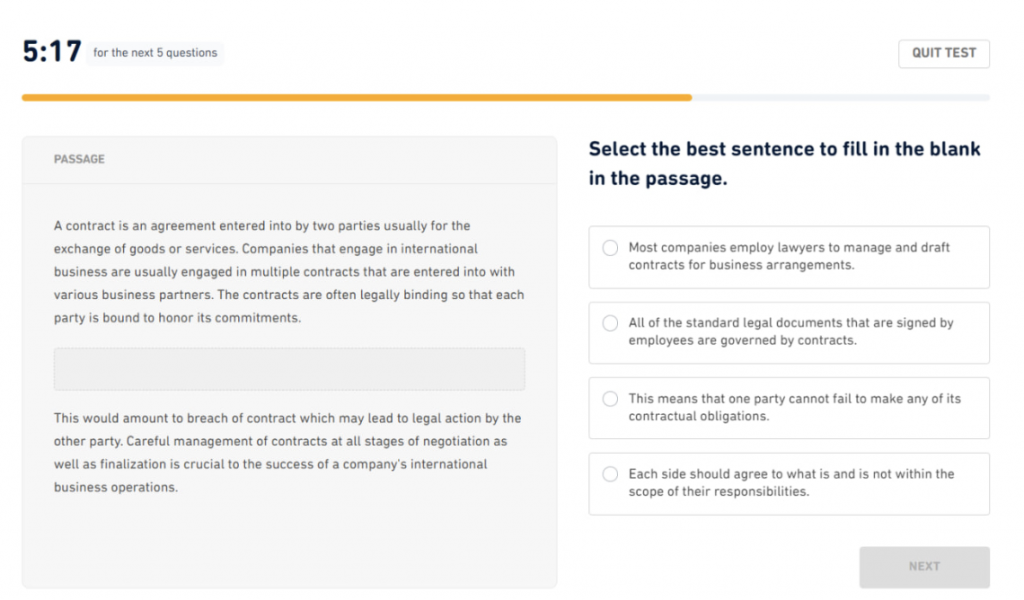1024x600 pixels.
Task: Select radio for 'Most companies employ lawyers'
Action: pos(610,248)
